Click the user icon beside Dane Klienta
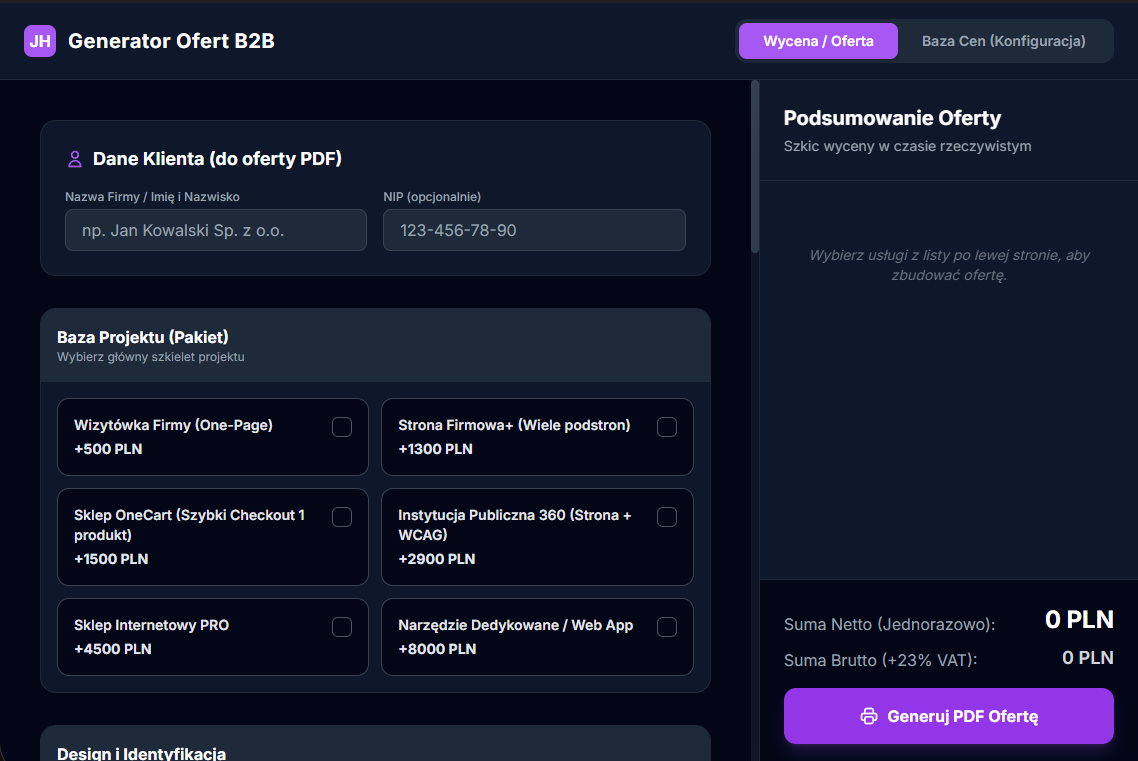The image size is (1138, 761). [75, 159]
